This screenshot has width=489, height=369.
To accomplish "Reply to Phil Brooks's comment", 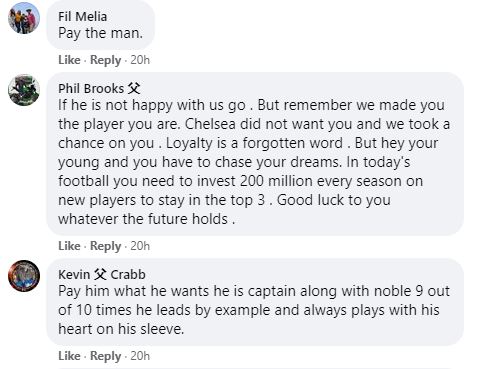I will [105, 246].
